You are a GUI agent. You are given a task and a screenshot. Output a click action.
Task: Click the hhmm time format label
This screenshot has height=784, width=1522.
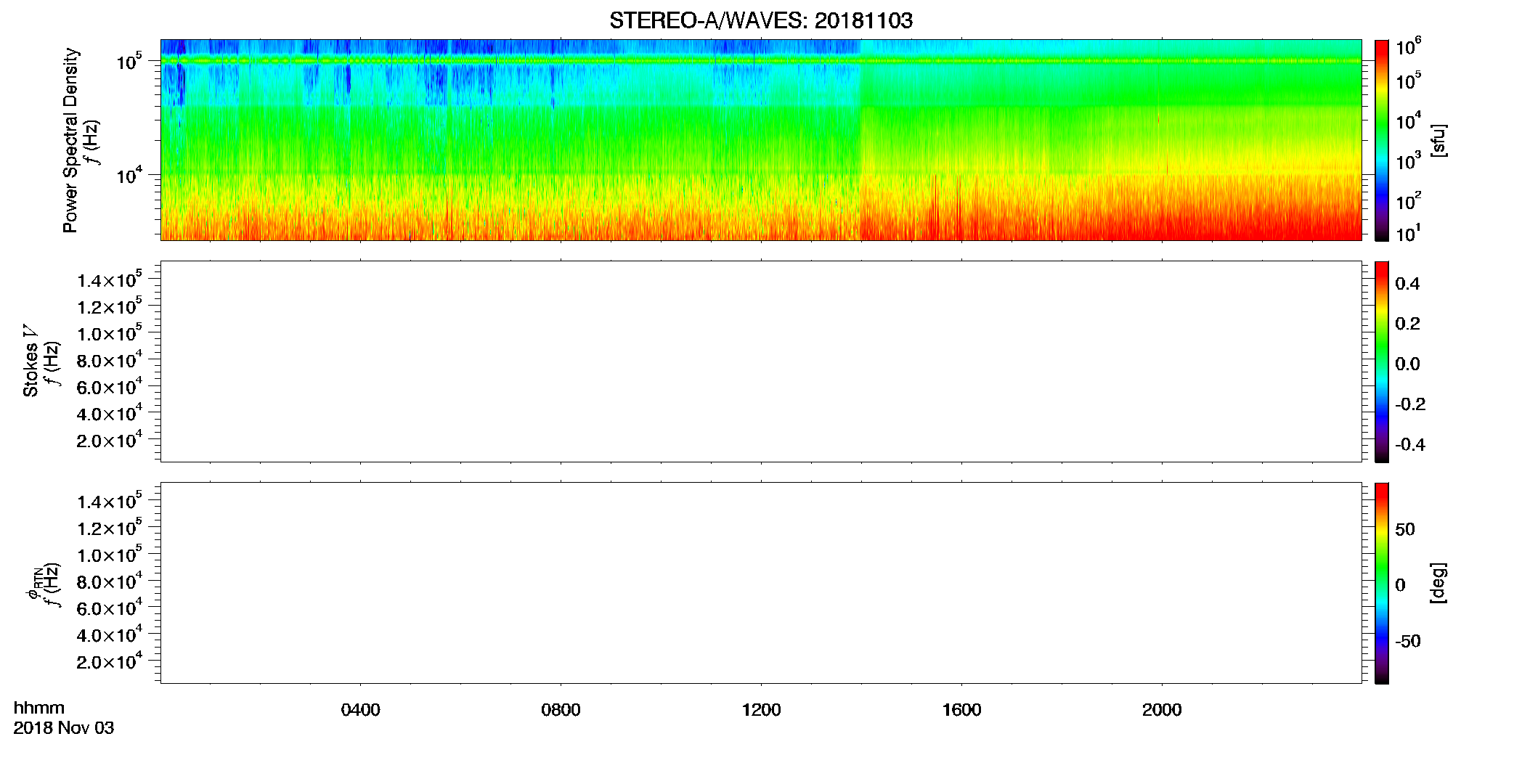39,708
